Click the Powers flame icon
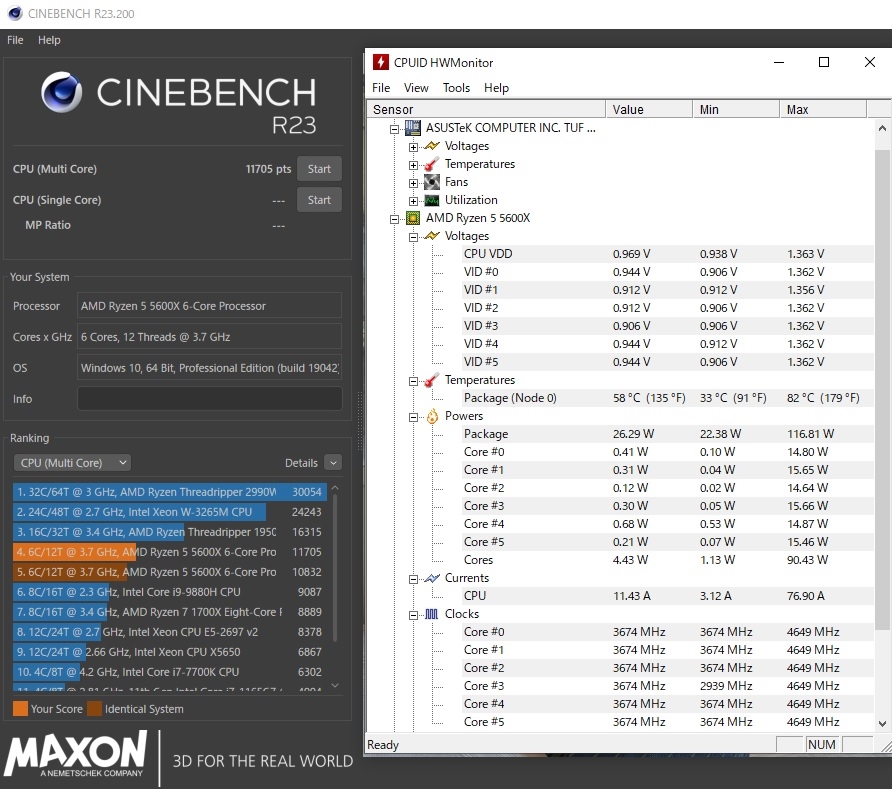This screenshot has height=789, width=892. [432, 416]
